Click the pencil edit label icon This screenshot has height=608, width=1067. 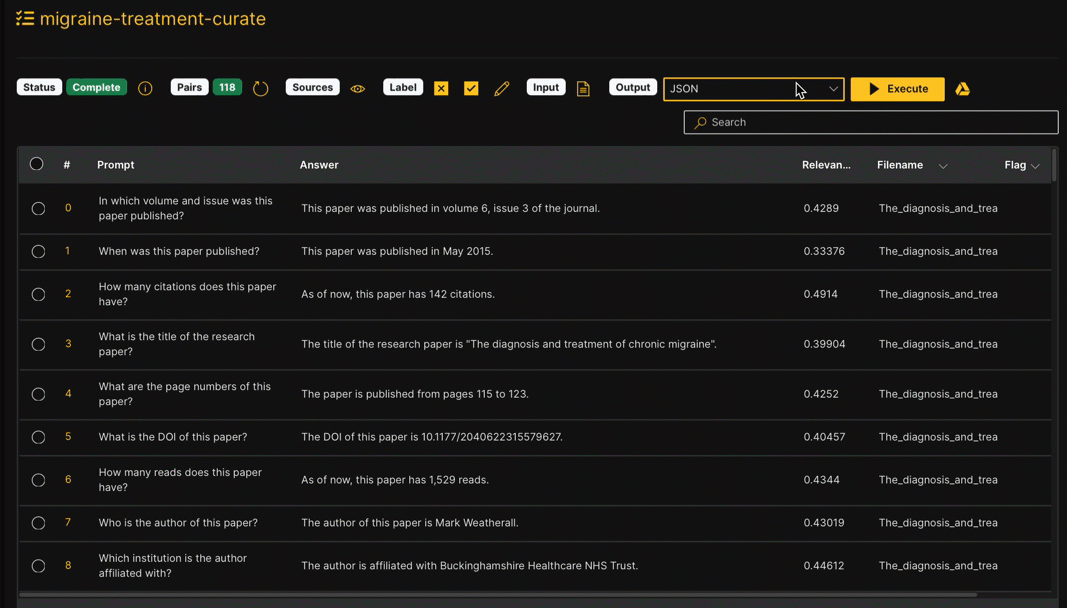tap(502, 88)
